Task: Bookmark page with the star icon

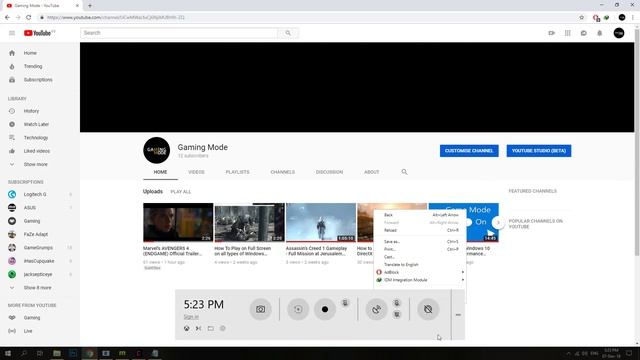Action: (582, 18)
